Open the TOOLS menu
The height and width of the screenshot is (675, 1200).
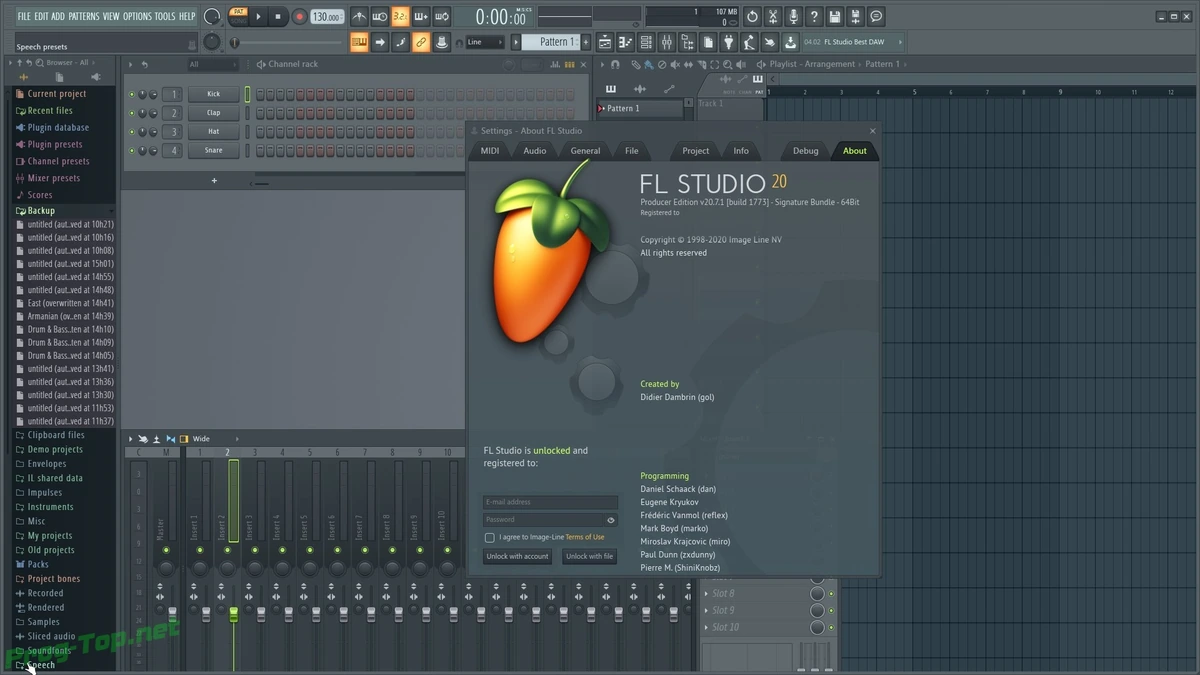[165, 16]
